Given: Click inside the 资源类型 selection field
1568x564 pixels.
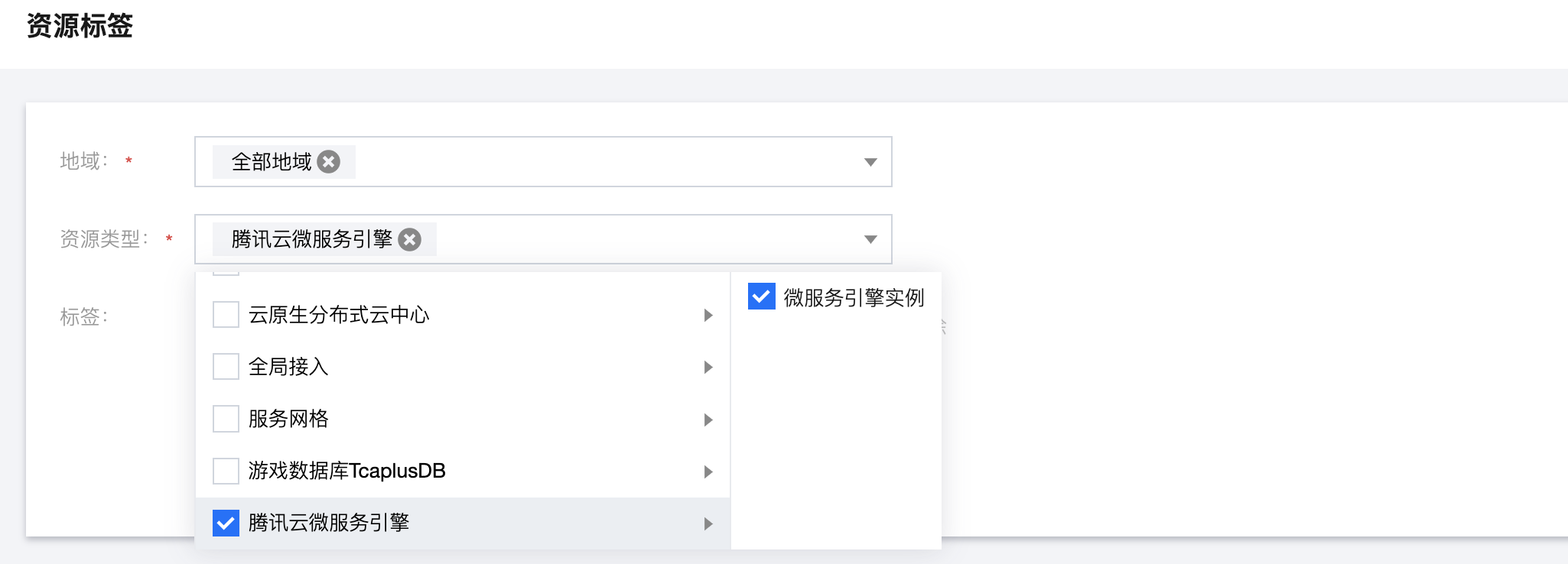Looking at the screenshot, I should click(x=543, y=239).
